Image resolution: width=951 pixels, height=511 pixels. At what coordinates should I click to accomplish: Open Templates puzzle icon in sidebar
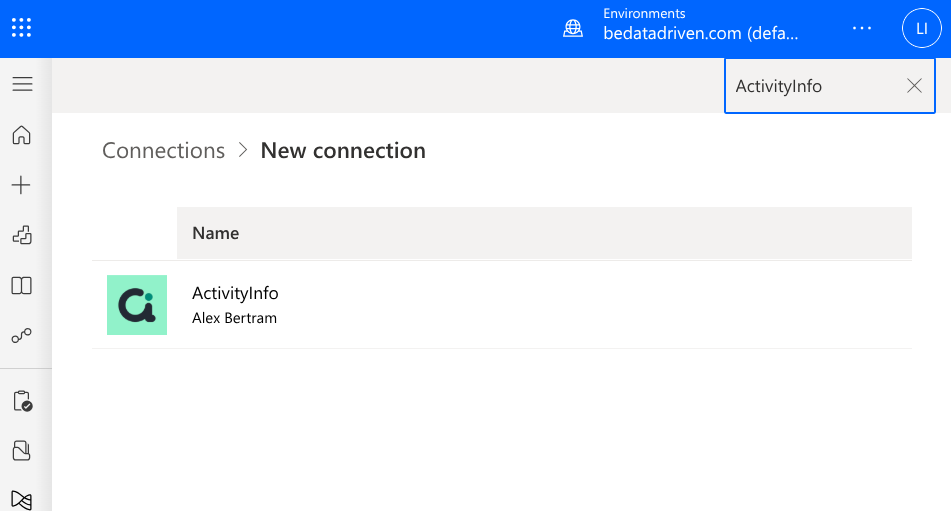pos(22,235)
